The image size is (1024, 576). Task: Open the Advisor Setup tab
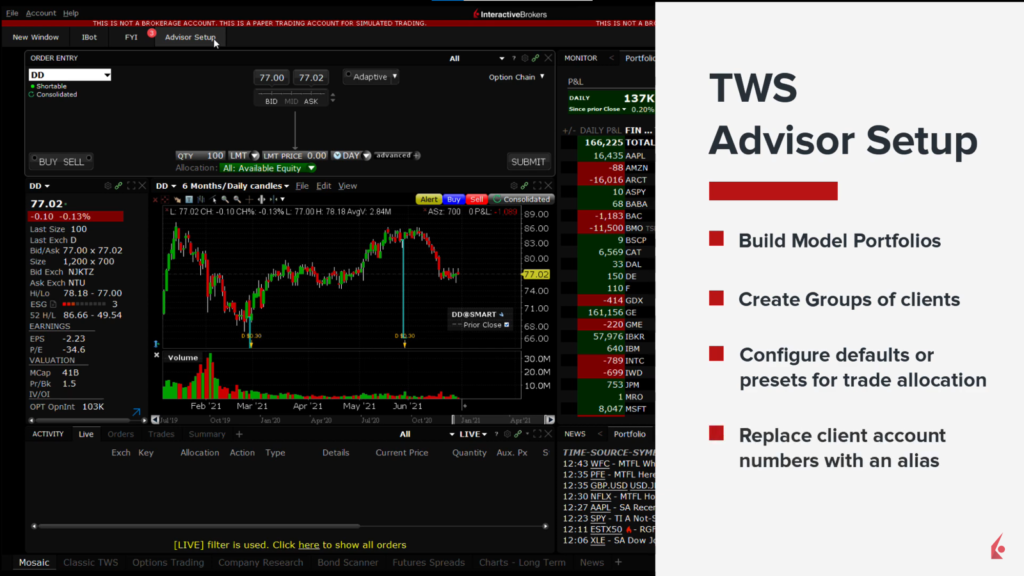[190, 37]
